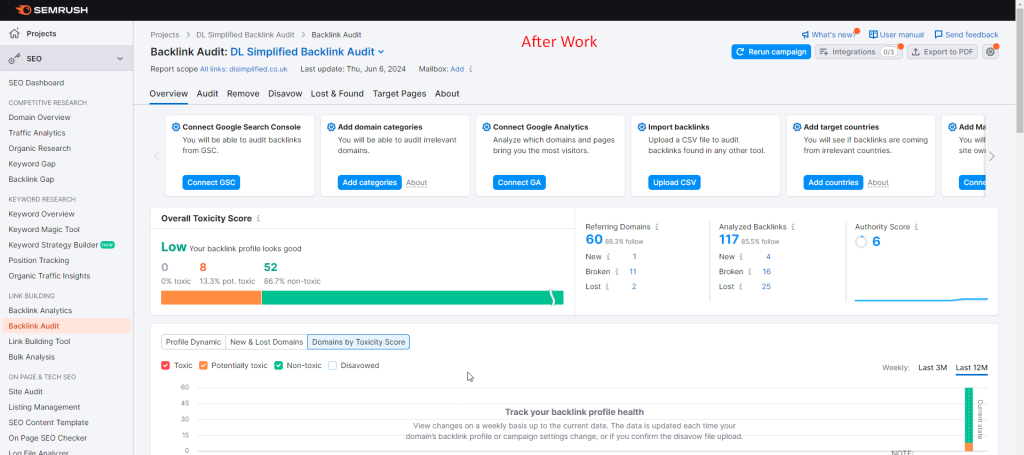Click info icon beside Overall Toxicity Score

pyautogui.click(x=258, y=218)
